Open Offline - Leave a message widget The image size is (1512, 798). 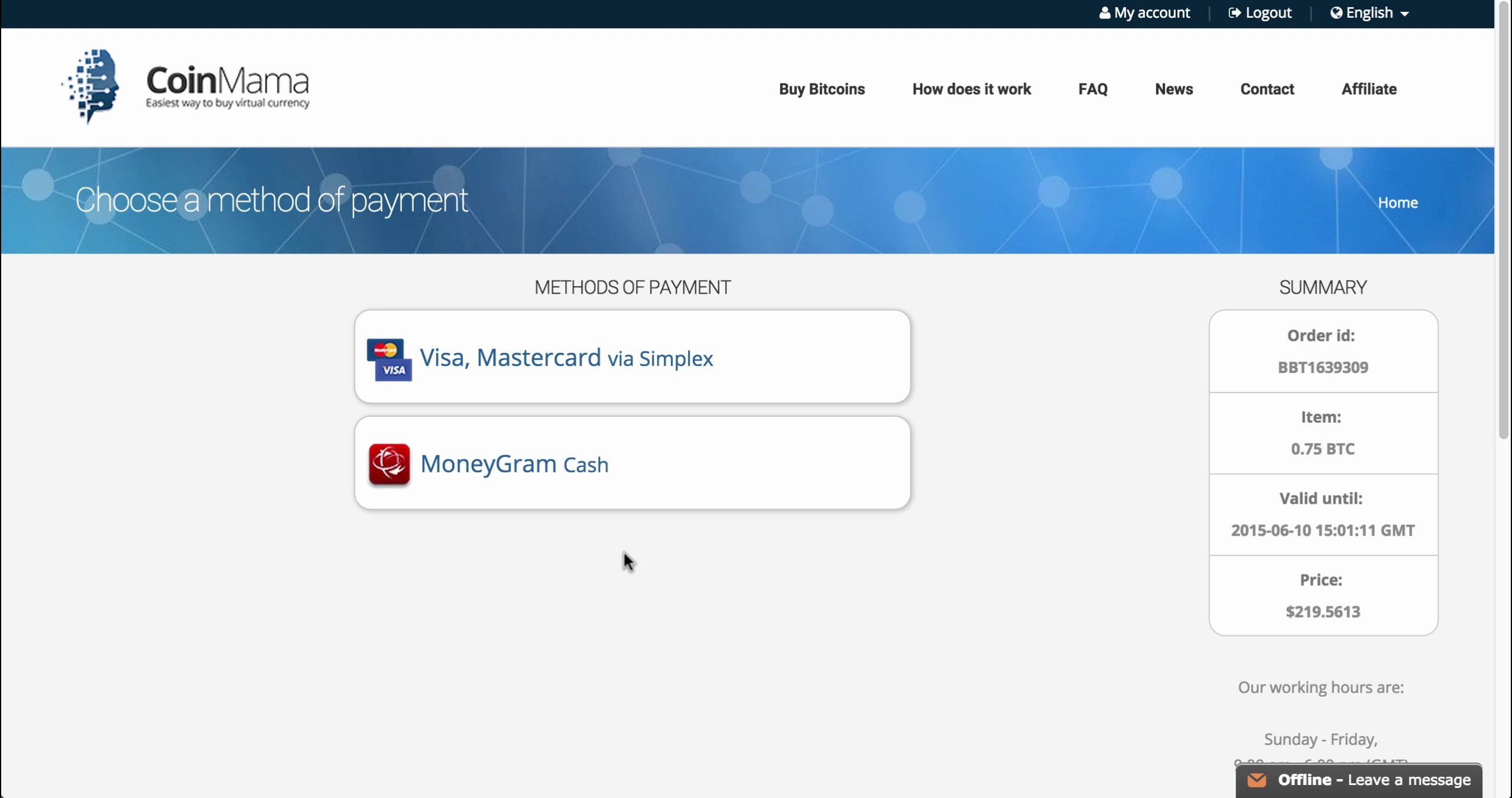coord(1359,780)
